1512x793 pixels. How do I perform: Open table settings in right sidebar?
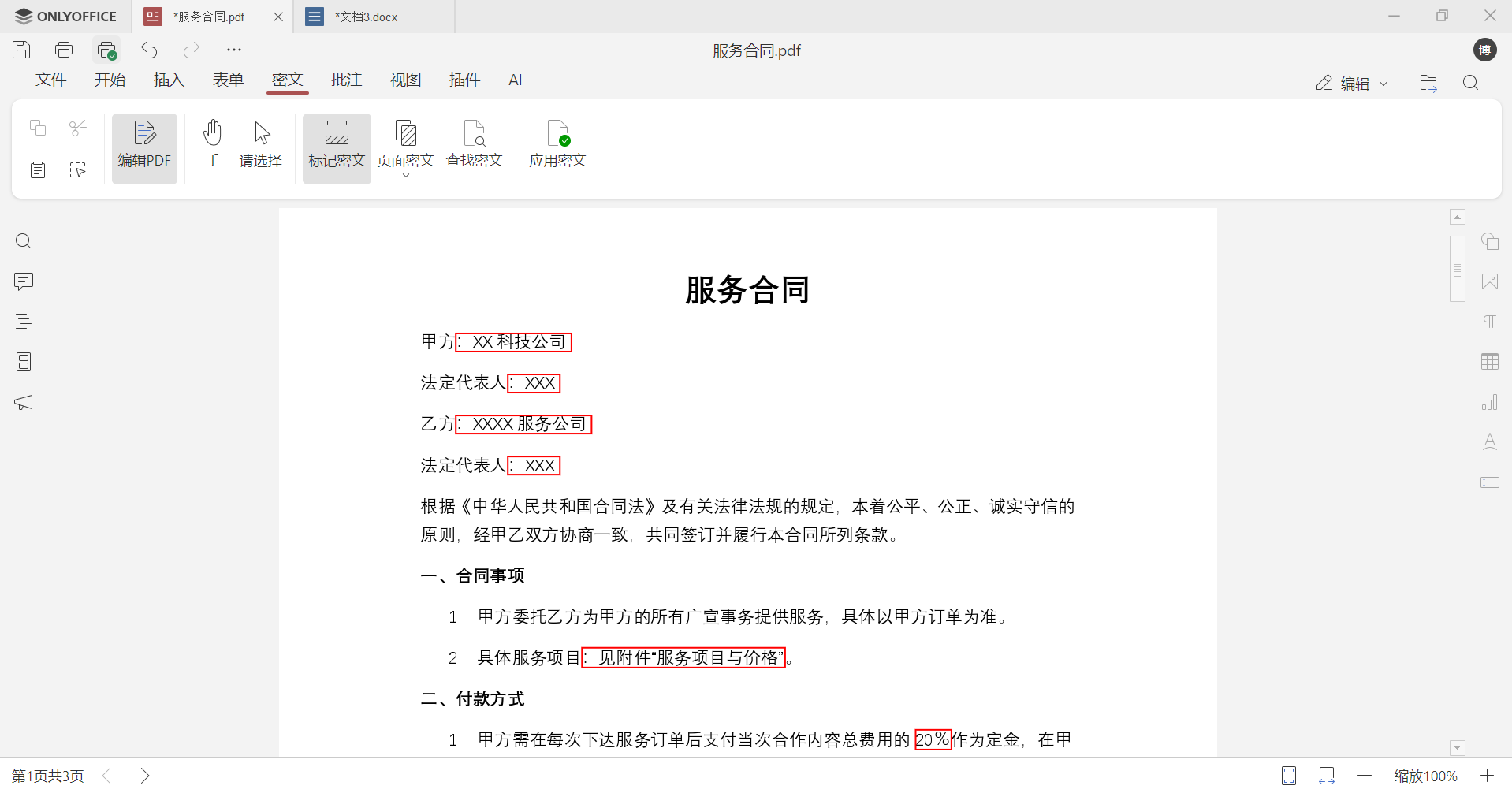1489,361
